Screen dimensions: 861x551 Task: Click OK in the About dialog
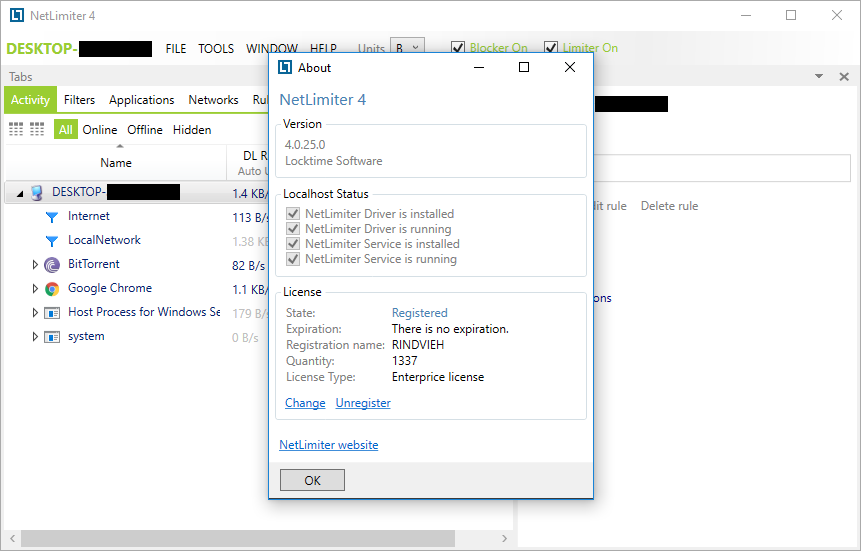pos(312,480)
